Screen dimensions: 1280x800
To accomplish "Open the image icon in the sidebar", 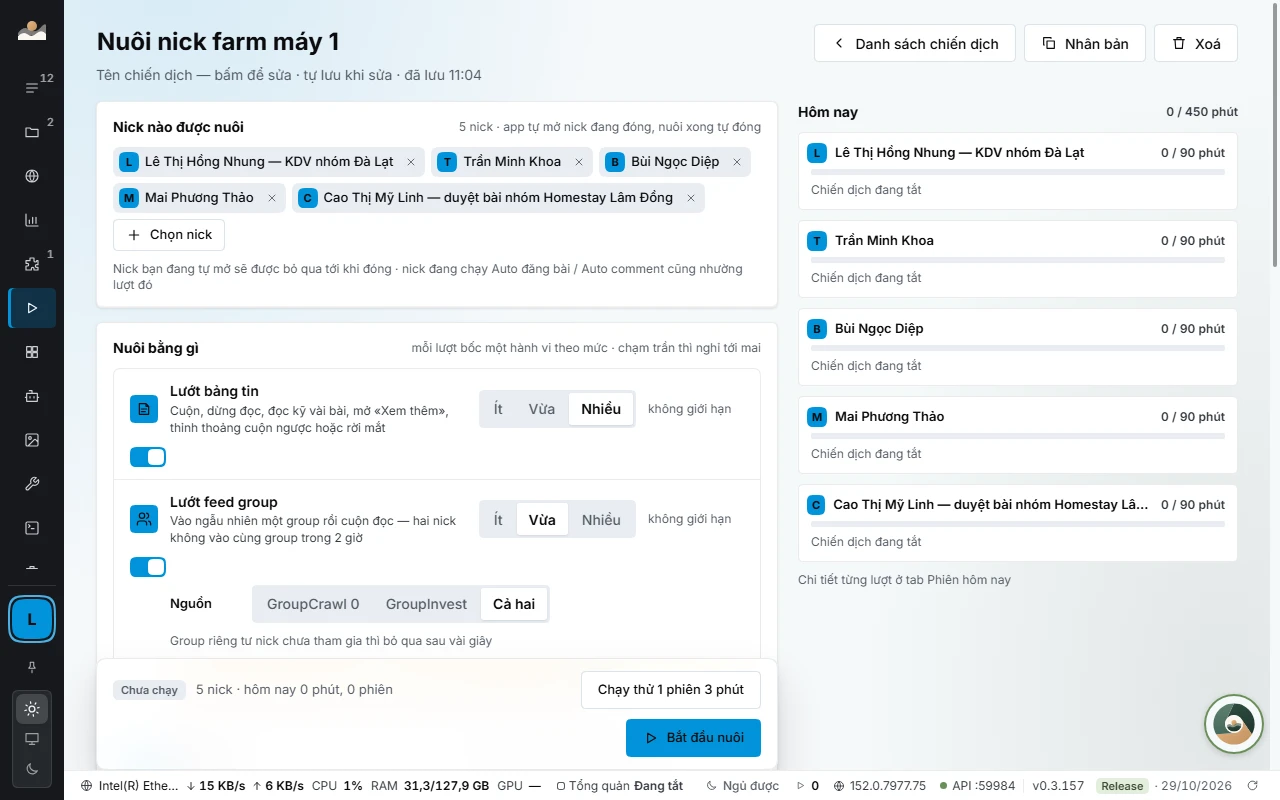I will (x=32, y=440).
